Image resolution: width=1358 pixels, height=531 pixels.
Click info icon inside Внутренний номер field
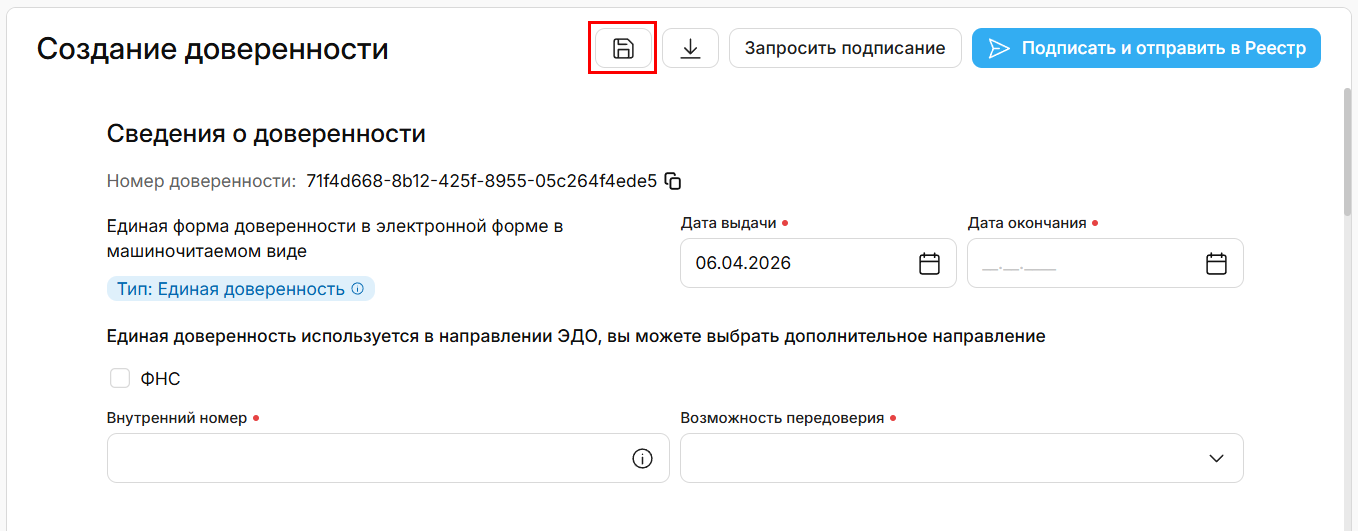642,458
